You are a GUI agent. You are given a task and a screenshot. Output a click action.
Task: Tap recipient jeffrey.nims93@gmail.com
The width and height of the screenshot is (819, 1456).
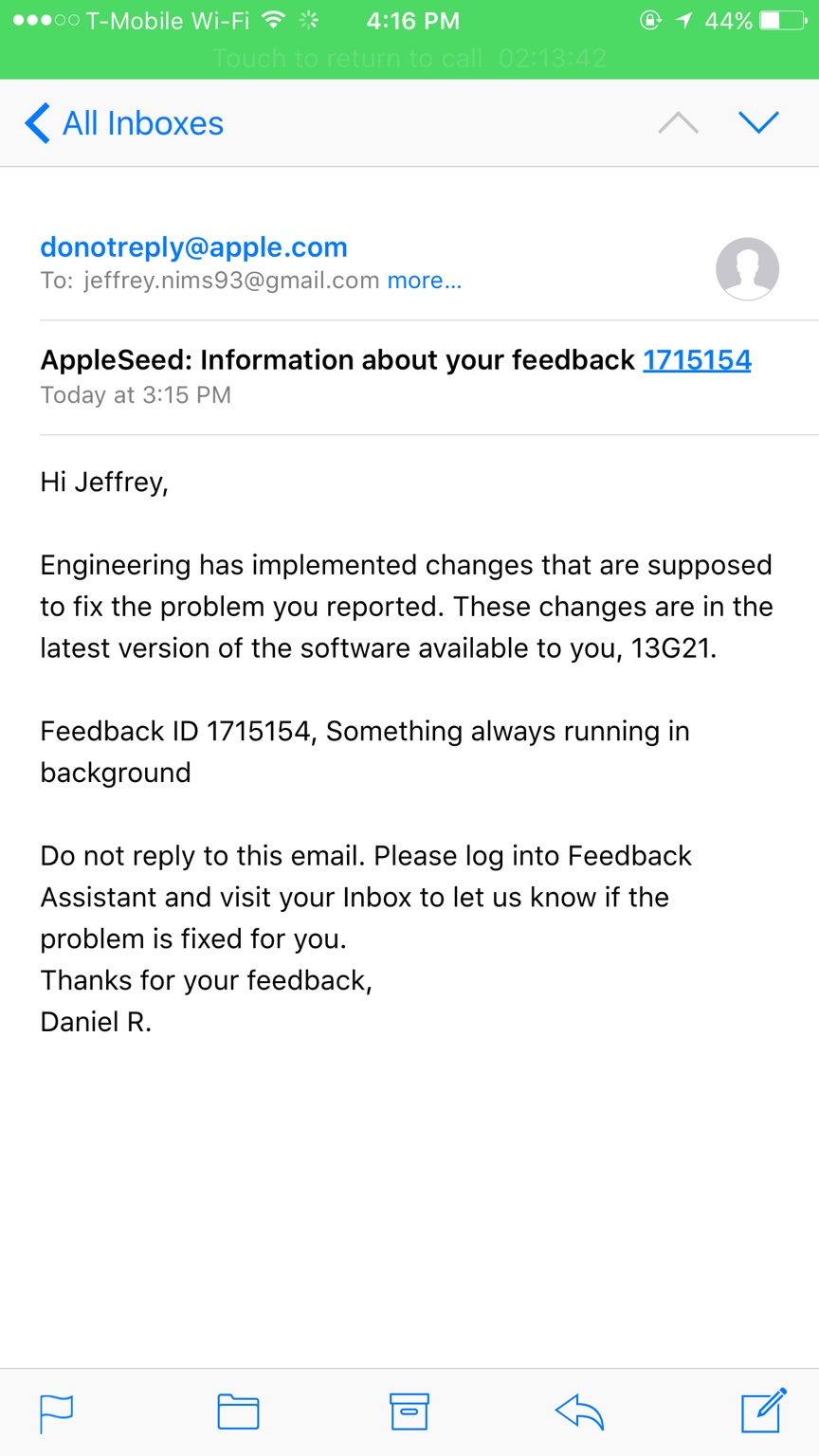231,281
